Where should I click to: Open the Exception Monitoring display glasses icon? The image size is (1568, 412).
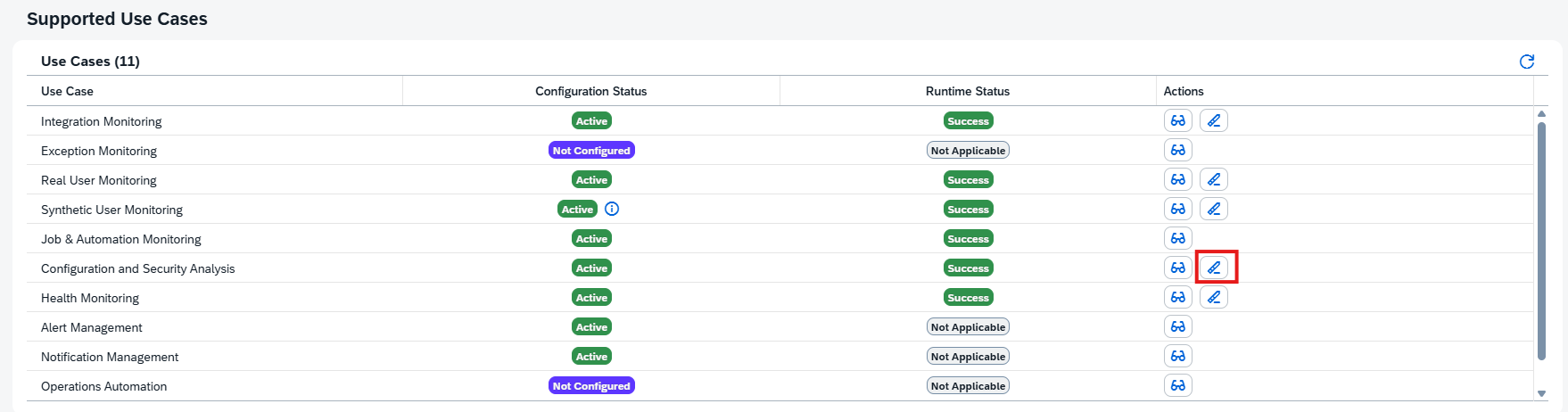click(x=1177, y=150)
